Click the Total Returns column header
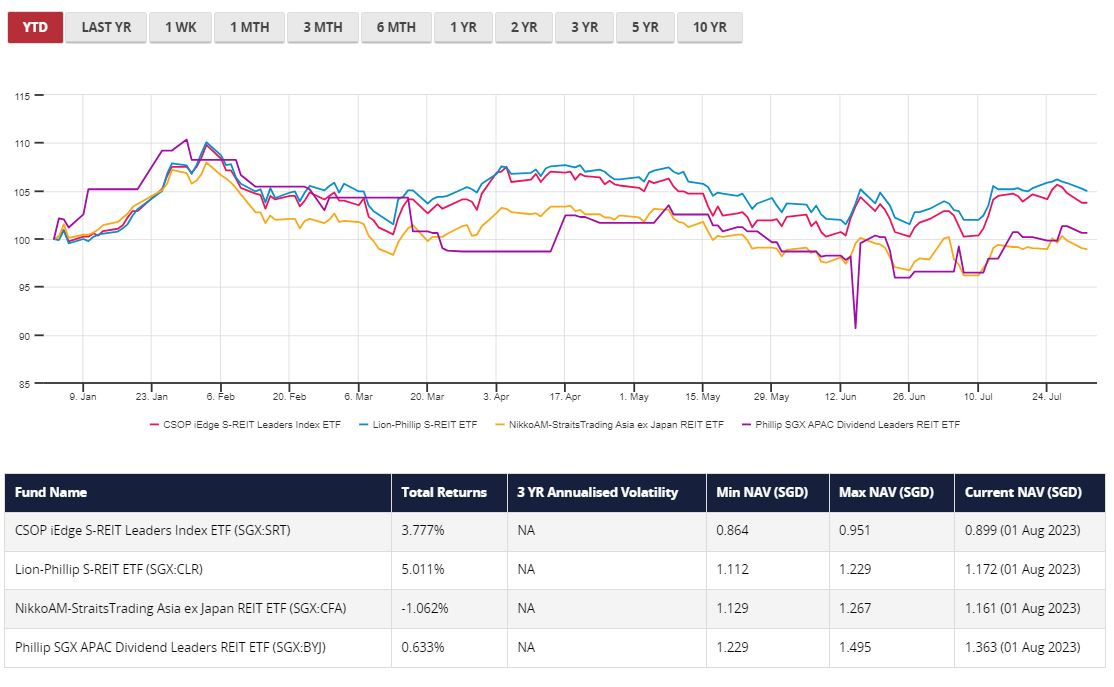The height and width of the screenshot is (687, 1114). pos(449,492)
